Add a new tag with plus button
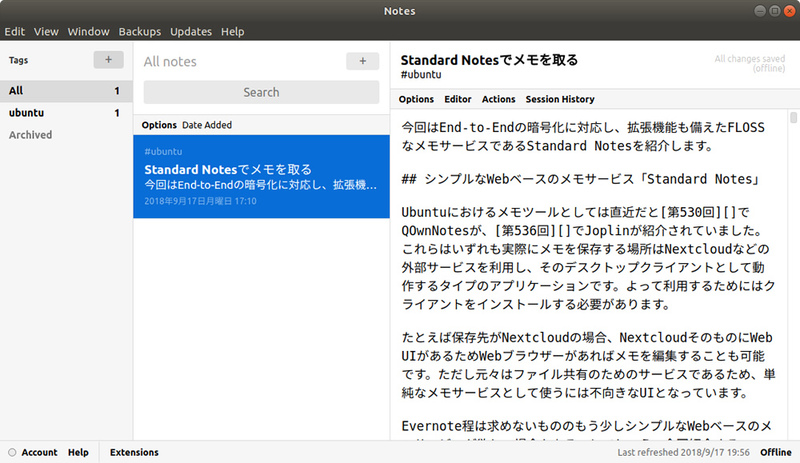800x463 pixels. 108,60
